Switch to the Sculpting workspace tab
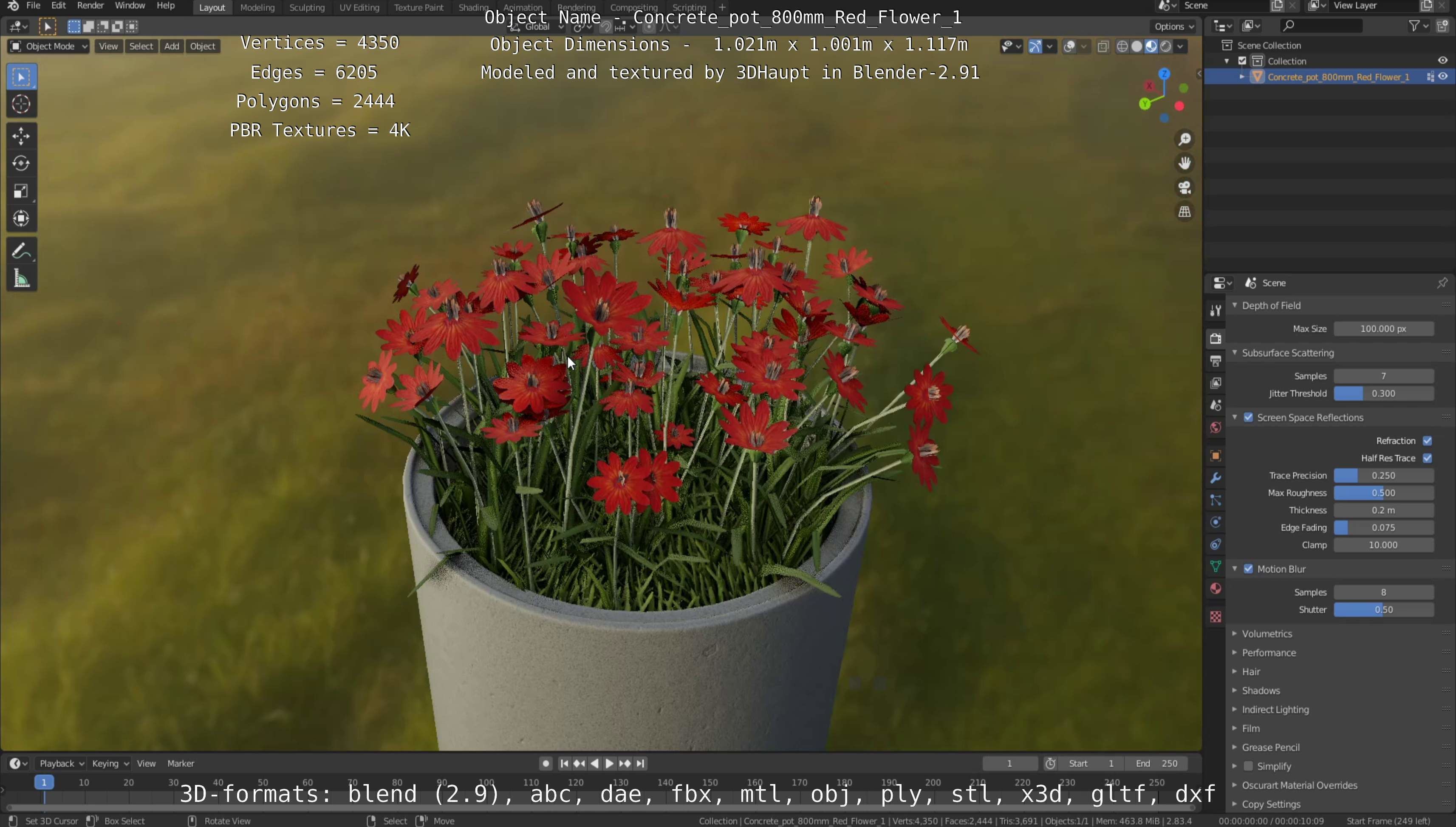Image resolution: width=1456 pixels, height=827 pixels. (x=307, y=7)
